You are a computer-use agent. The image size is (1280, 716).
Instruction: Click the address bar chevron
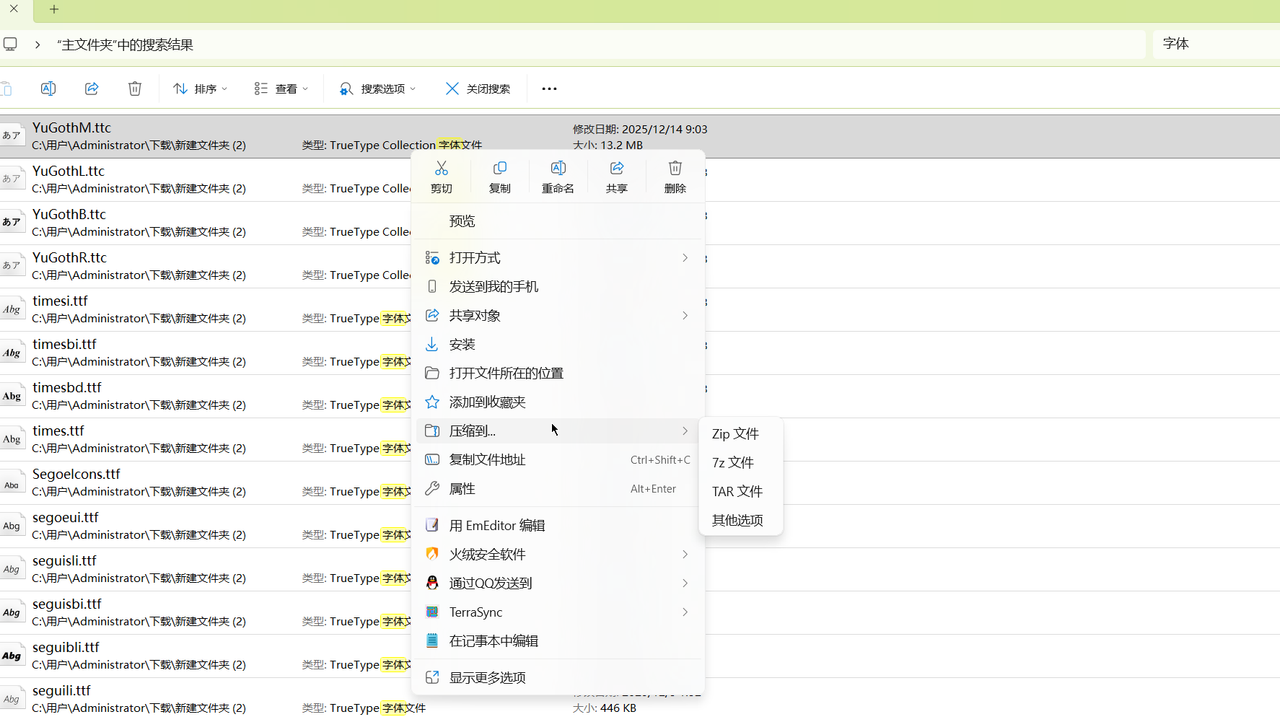coord(37,44)
